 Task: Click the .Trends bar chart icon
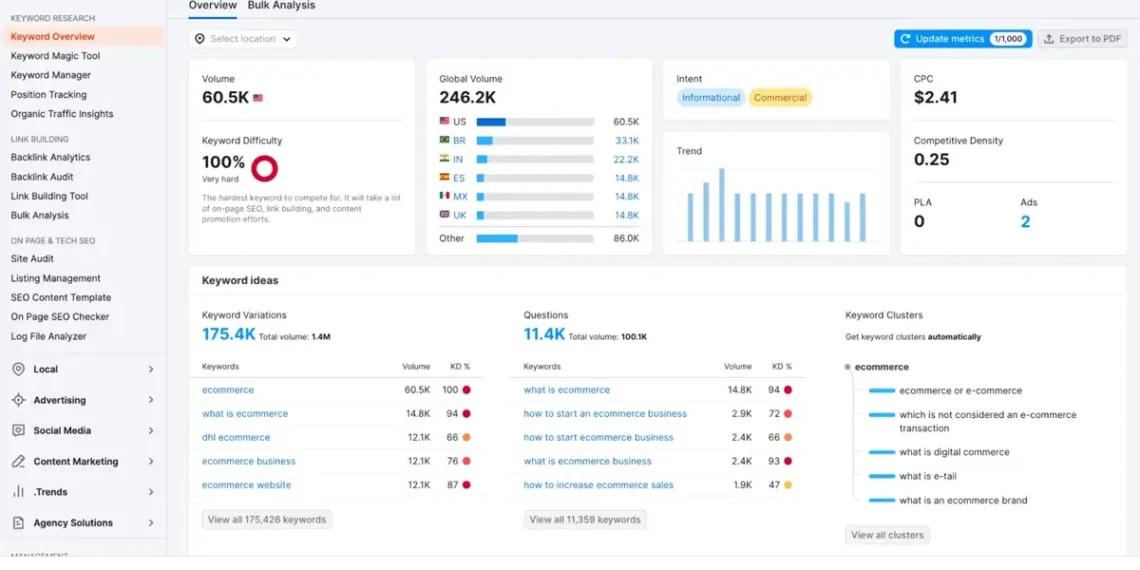18,492
